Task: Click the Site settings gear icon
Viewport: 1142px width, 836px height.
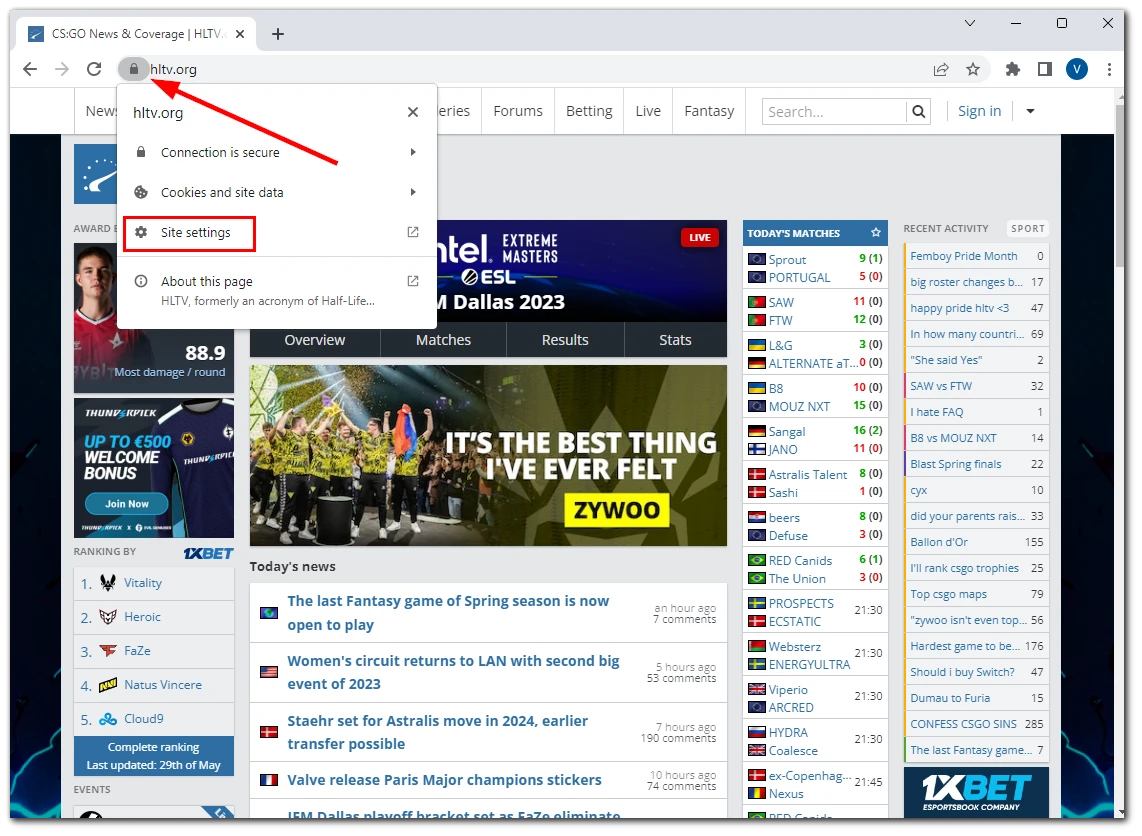Action: pos(141,232)
